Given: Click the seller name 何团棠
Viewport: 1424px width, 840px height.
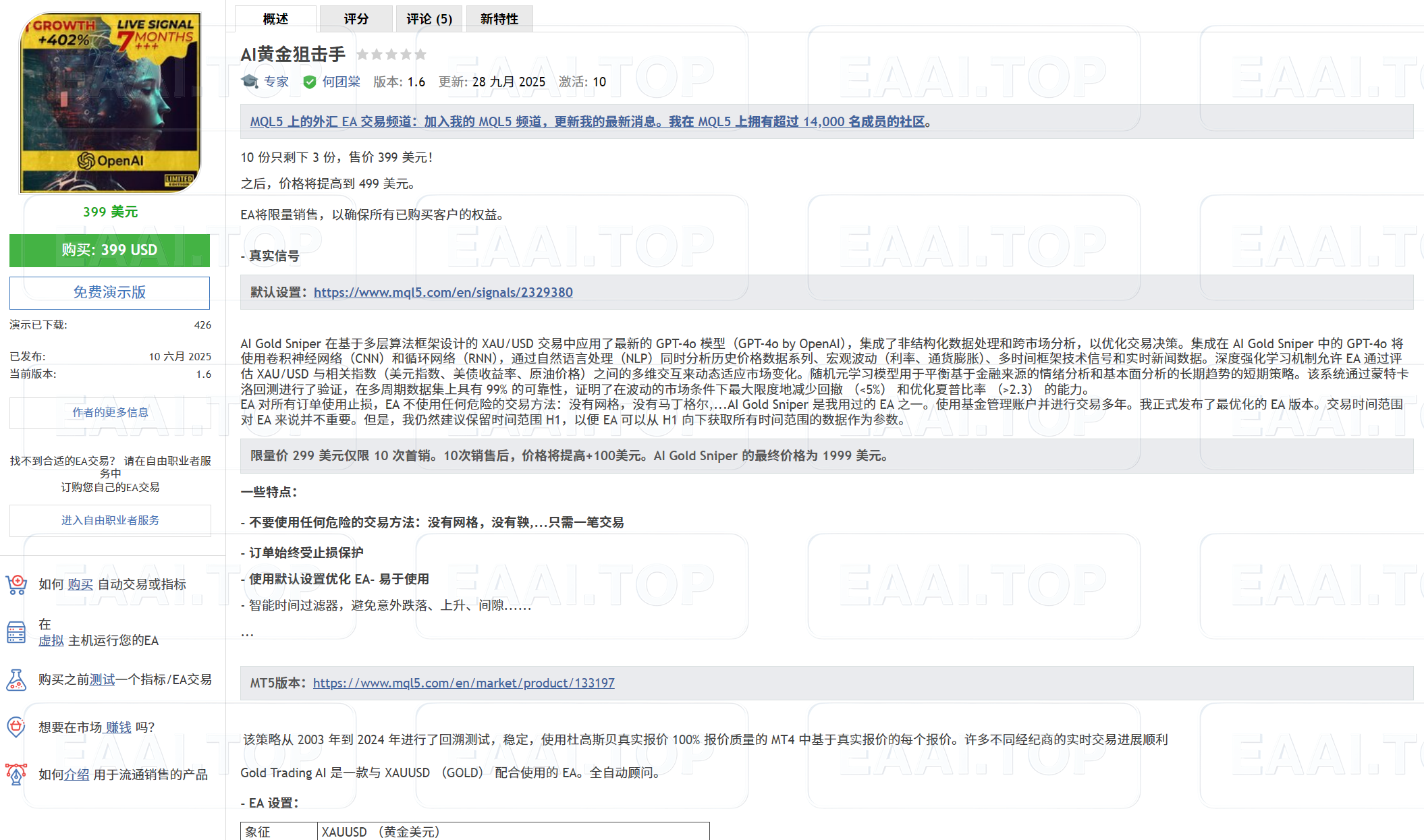Looking at the screenshot, I should 341,81.
